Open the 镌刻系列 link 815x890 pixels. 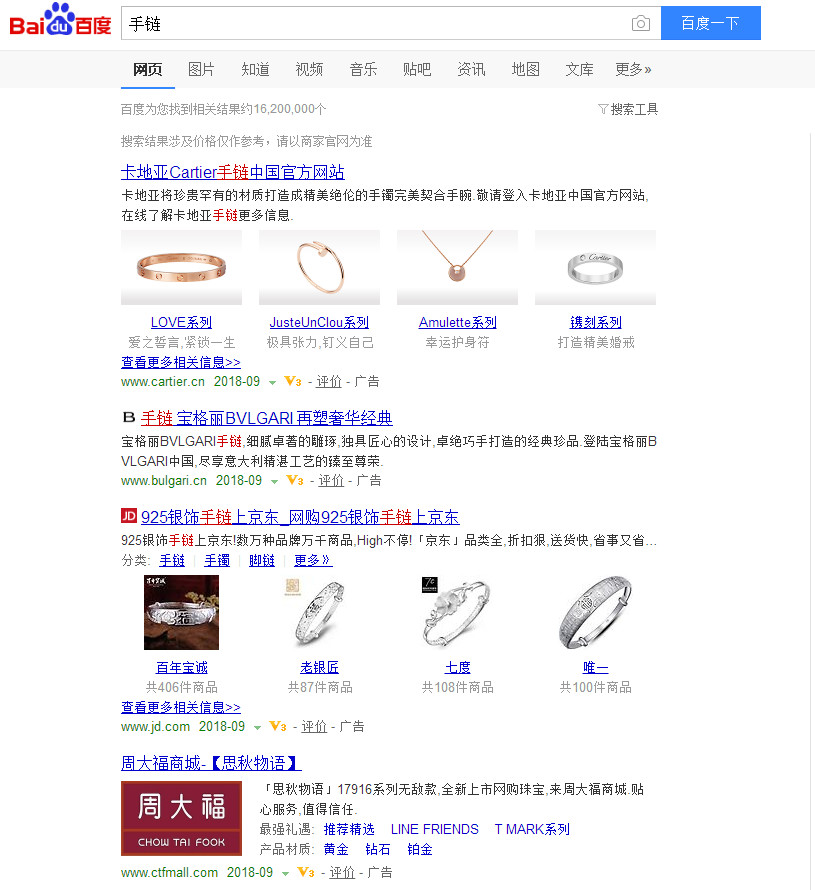[x=596, y=322]
